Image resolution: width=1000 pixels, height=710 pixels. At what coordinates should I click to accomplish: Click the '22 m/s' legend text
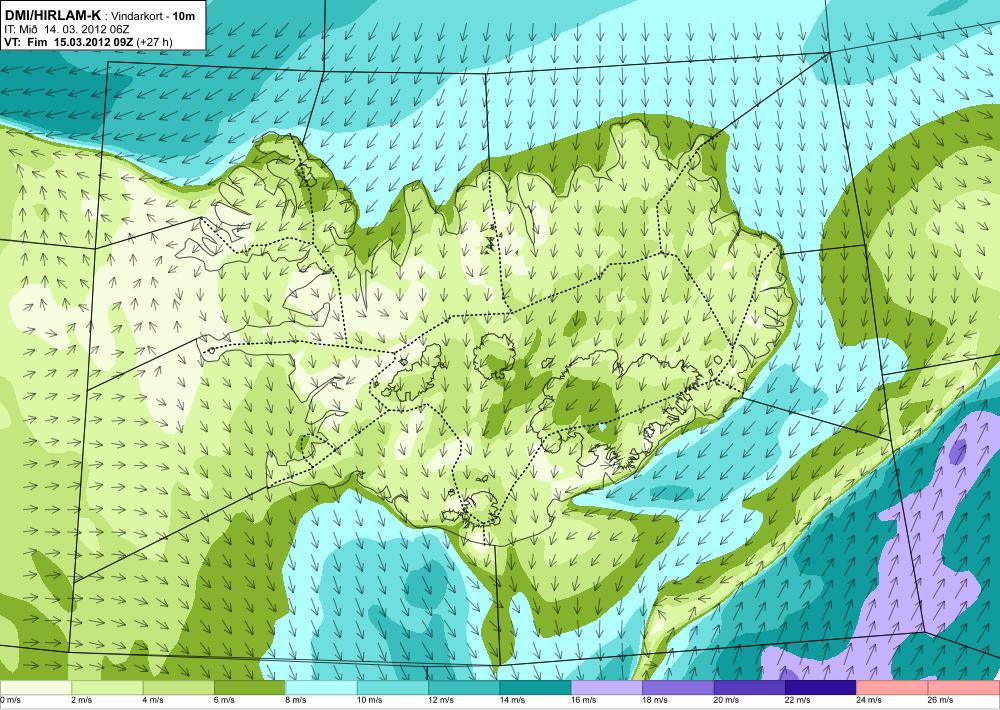(x=798, y=700)
